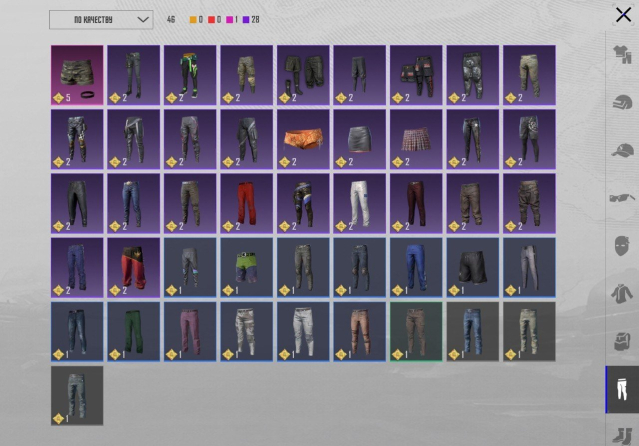639x446 pixels.
Task: Open the outfit sets category icon
Action: click(x=622, y=54)
